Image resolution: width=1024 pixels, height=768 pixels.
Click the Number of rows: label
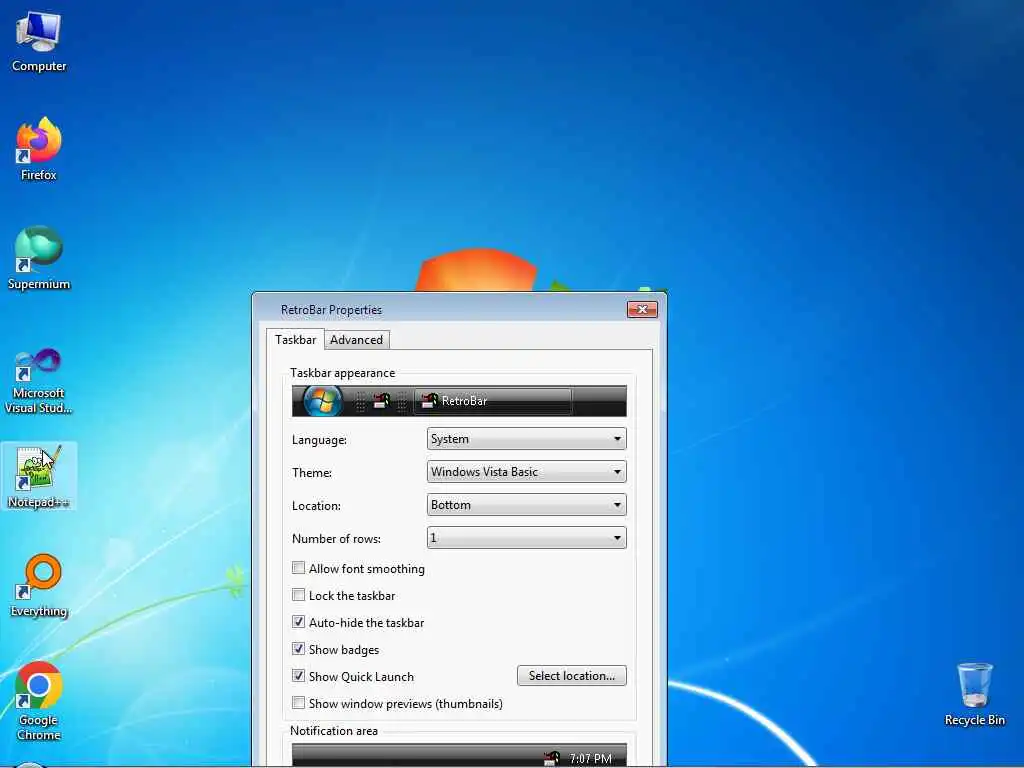click(x=336, y=539)
